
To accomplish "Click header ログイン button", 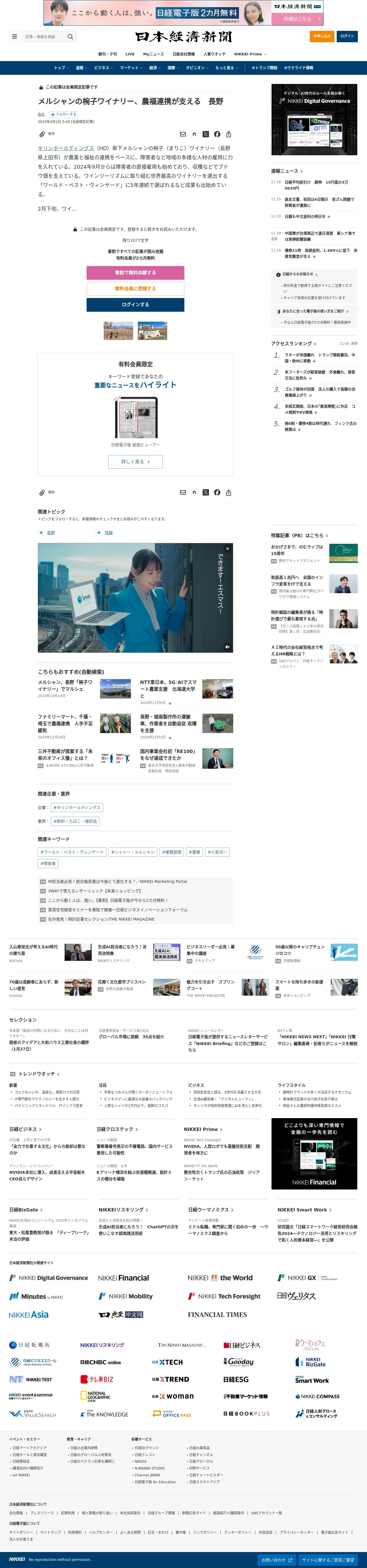I will coord(347,37).
